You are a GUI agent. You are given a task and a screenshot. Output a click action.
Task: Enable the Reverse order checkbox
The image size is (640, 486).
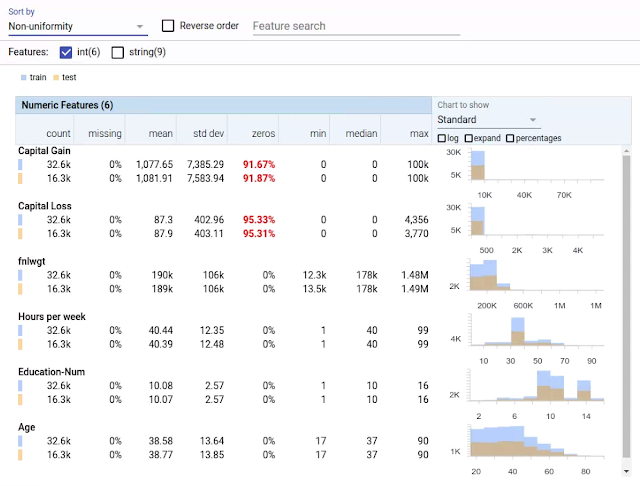(x=168, y=26)
